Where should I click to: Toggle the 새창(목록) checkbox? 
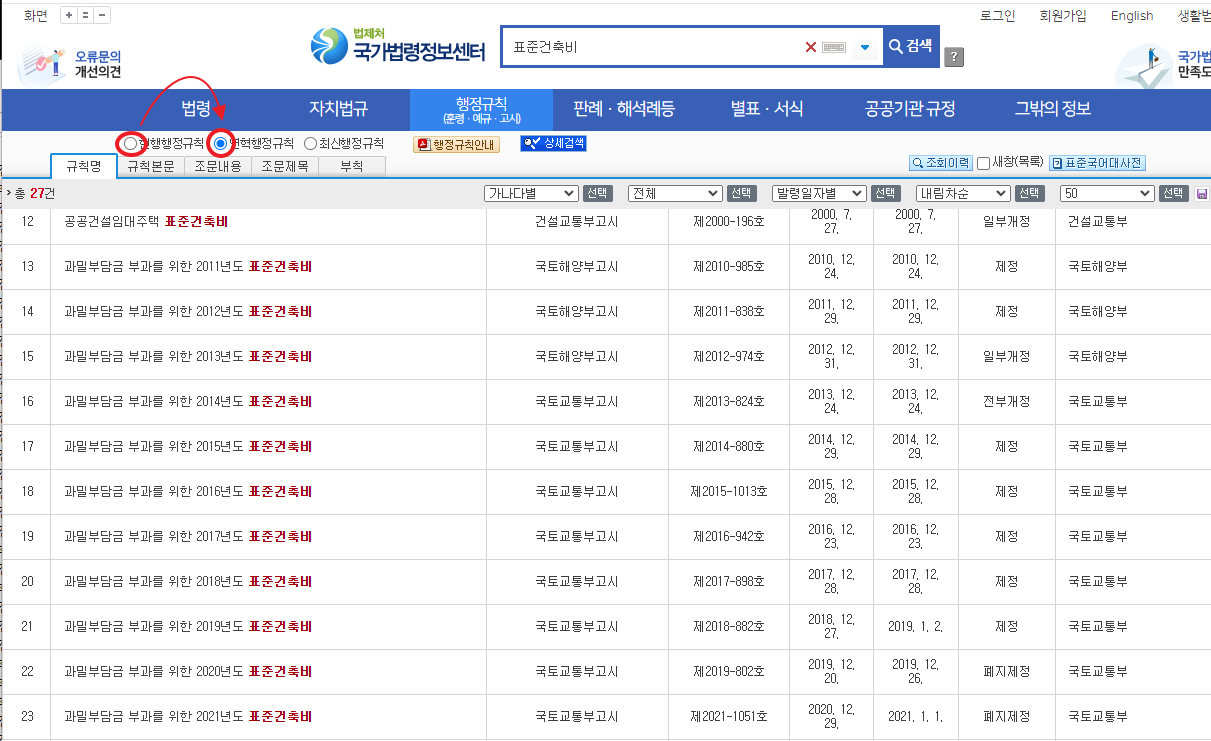coord(984,163)
